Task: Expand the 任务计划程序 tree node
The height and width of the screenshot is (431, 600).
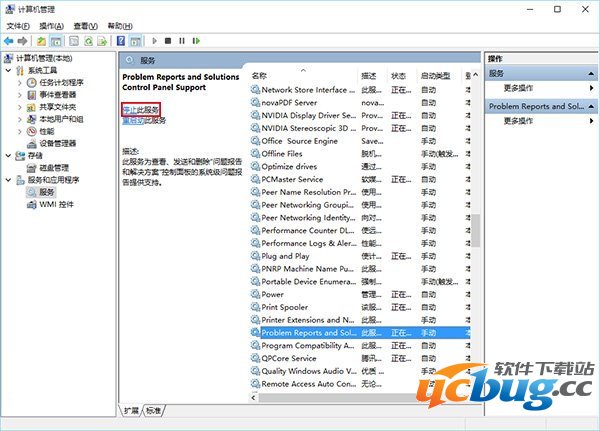Action: point(20,82)
